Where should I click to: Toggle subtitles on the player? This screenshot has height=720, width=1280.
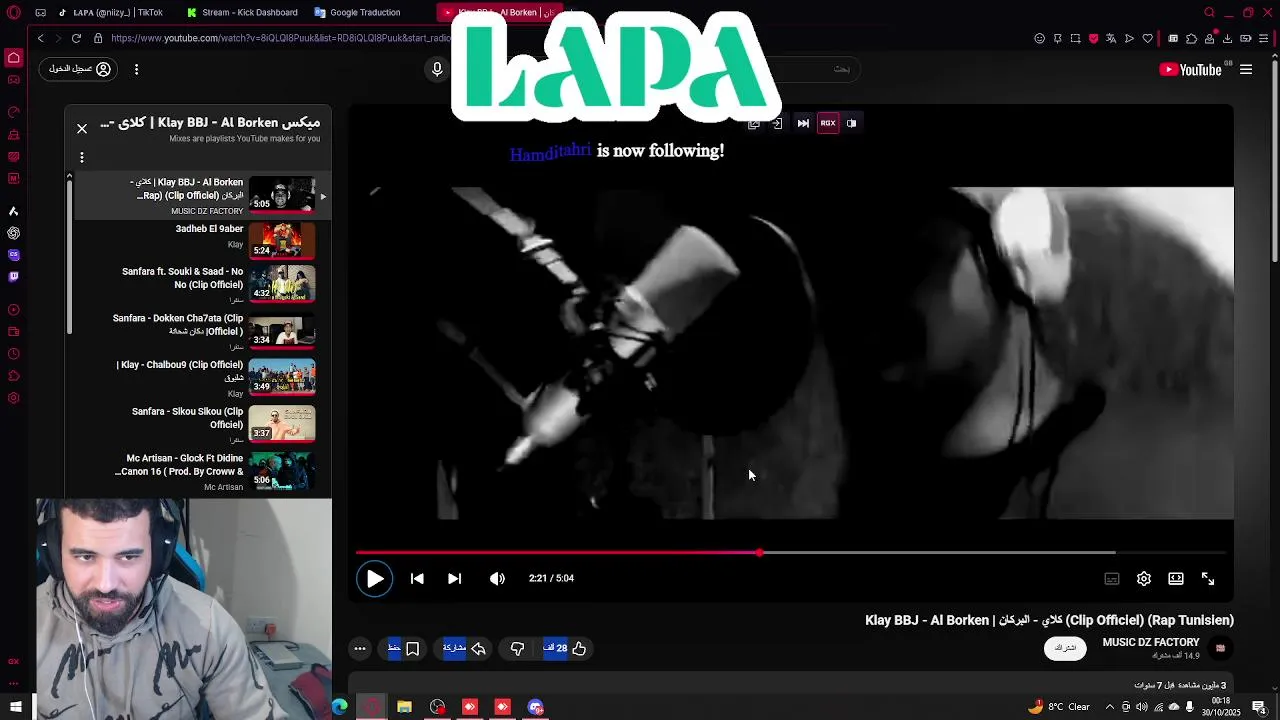pyautogui.click(x=1111, y=578)
